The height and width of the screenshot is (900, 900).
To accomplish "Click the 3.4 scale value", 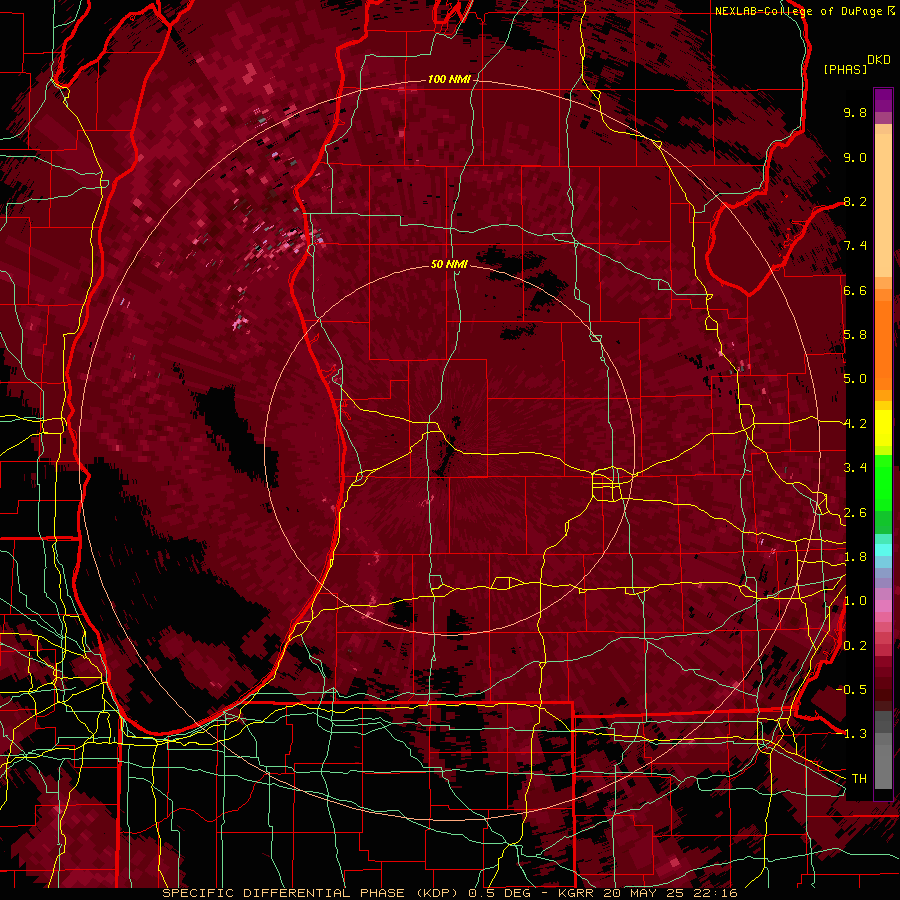I will 855,468.
